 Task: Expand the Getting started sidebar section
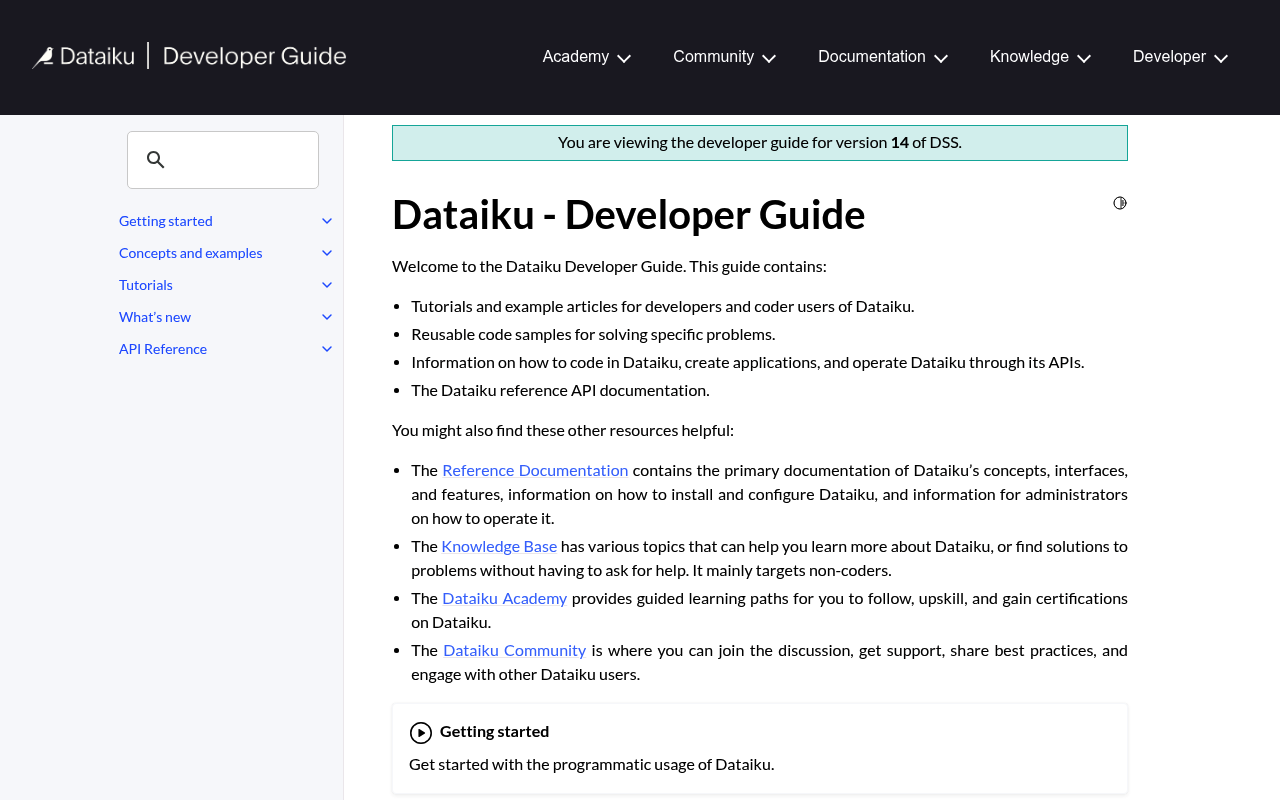click(x=327, y=221)
